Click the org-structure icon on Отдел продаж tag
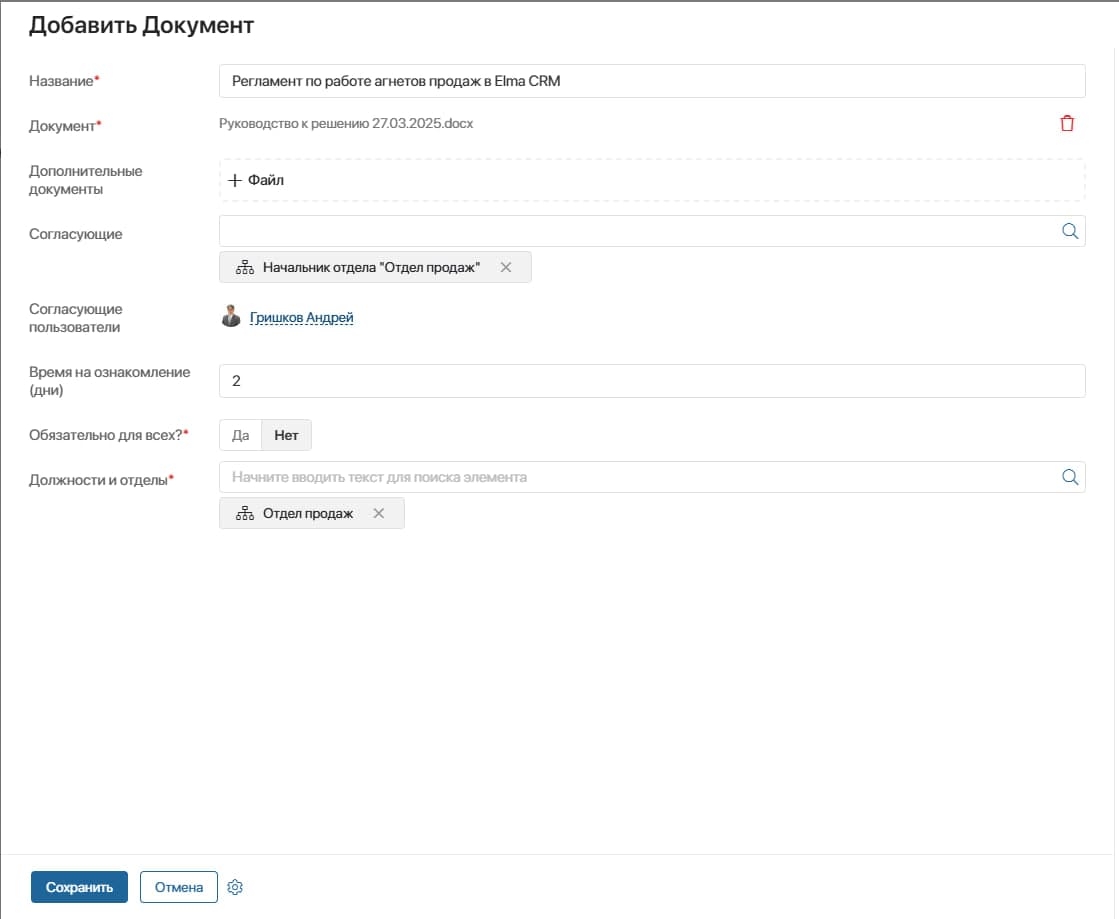 244,513
